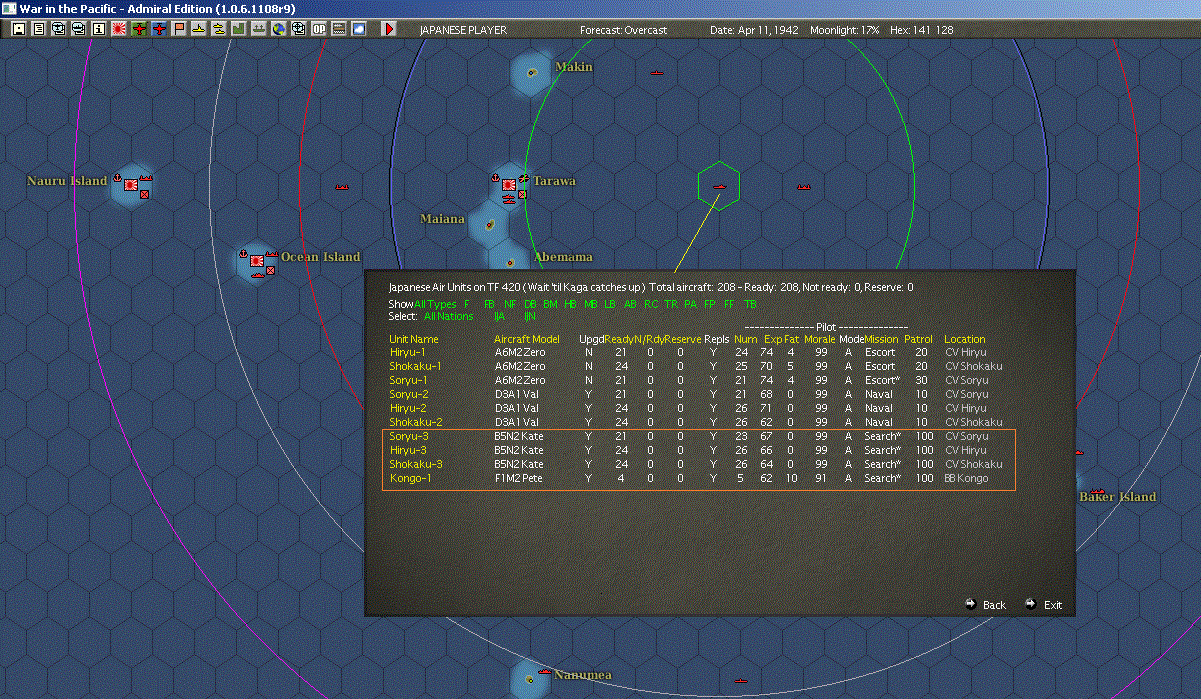
Task: Click the Back button
Action: (x=986, y=605)
